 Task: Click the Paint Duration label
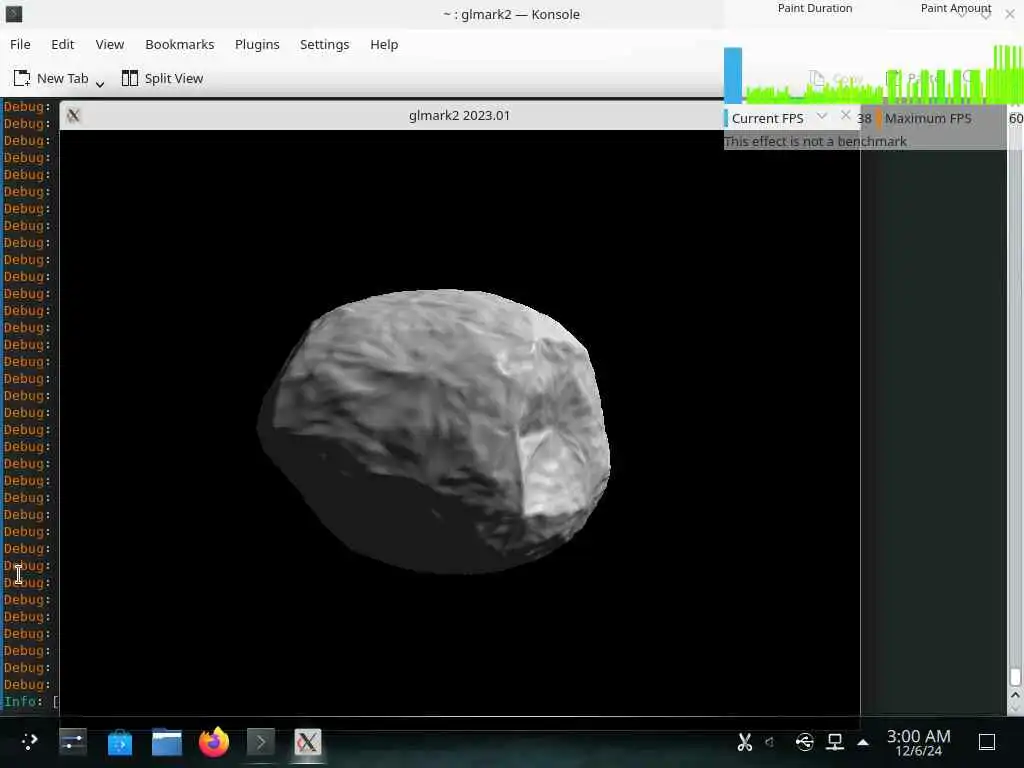coord(814,8)
